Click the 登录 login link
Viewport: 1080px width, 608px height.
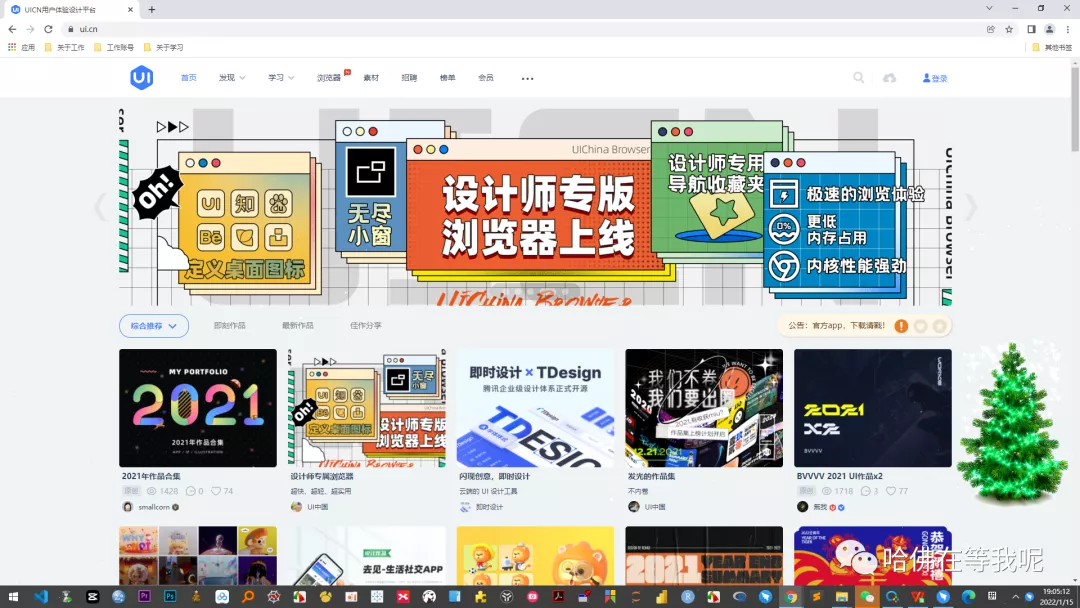[935, 78]
